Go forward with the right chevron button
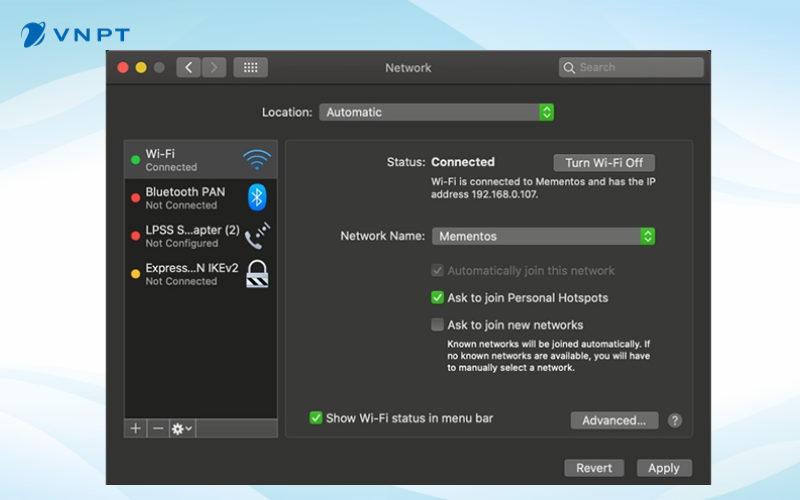 tap(214, 67)
